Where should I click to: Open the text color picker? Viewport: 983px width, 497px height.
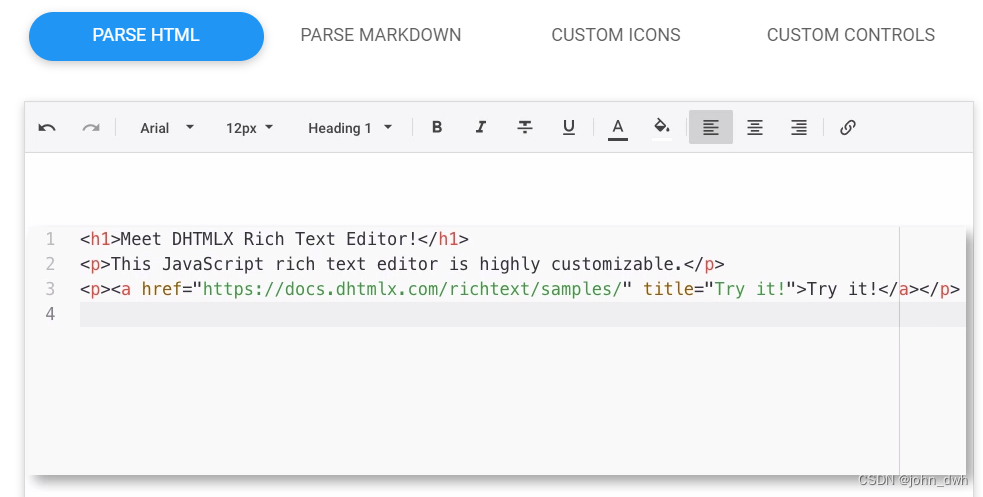click(618, 128)
